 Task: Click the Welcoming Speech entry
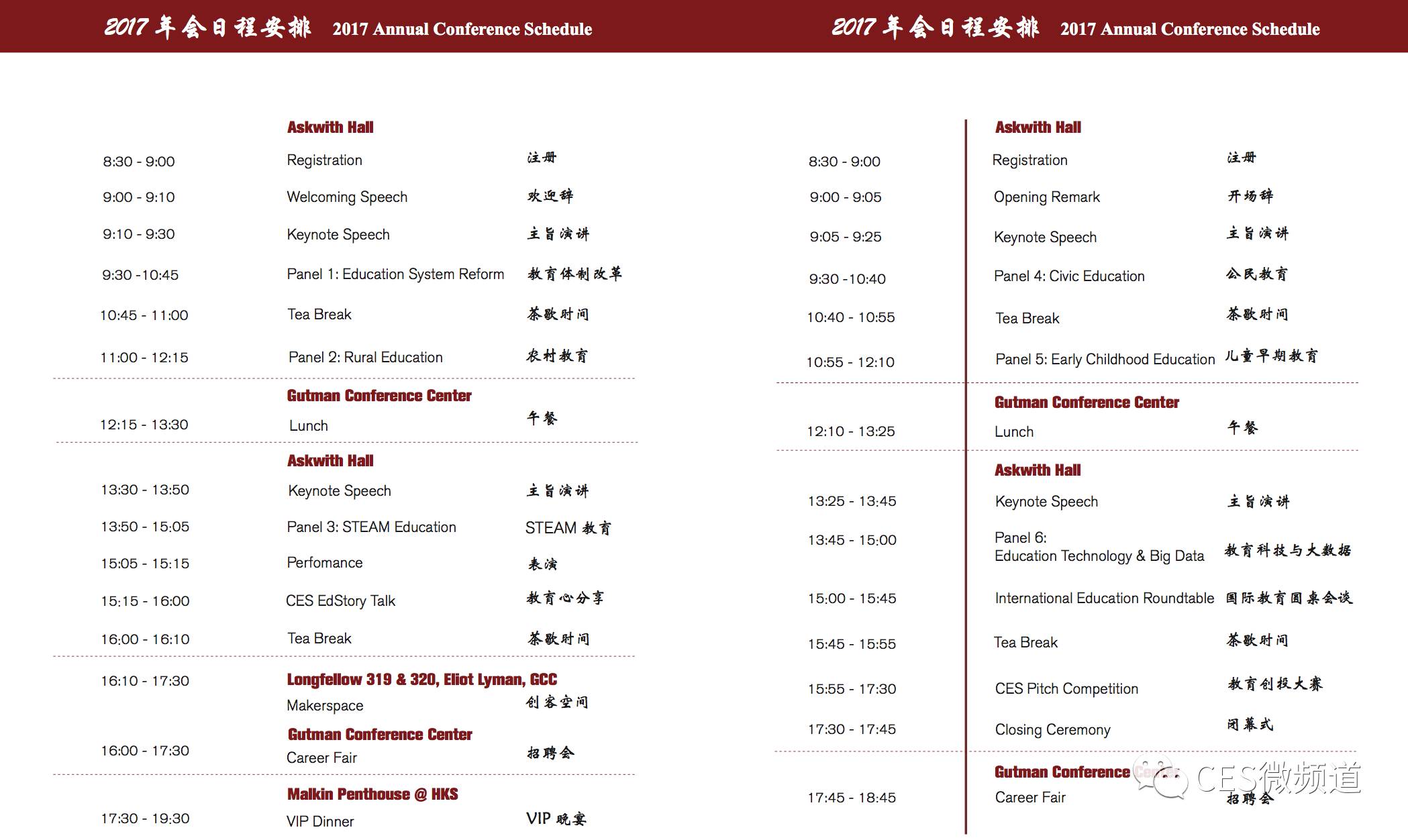tap(347, 197)
